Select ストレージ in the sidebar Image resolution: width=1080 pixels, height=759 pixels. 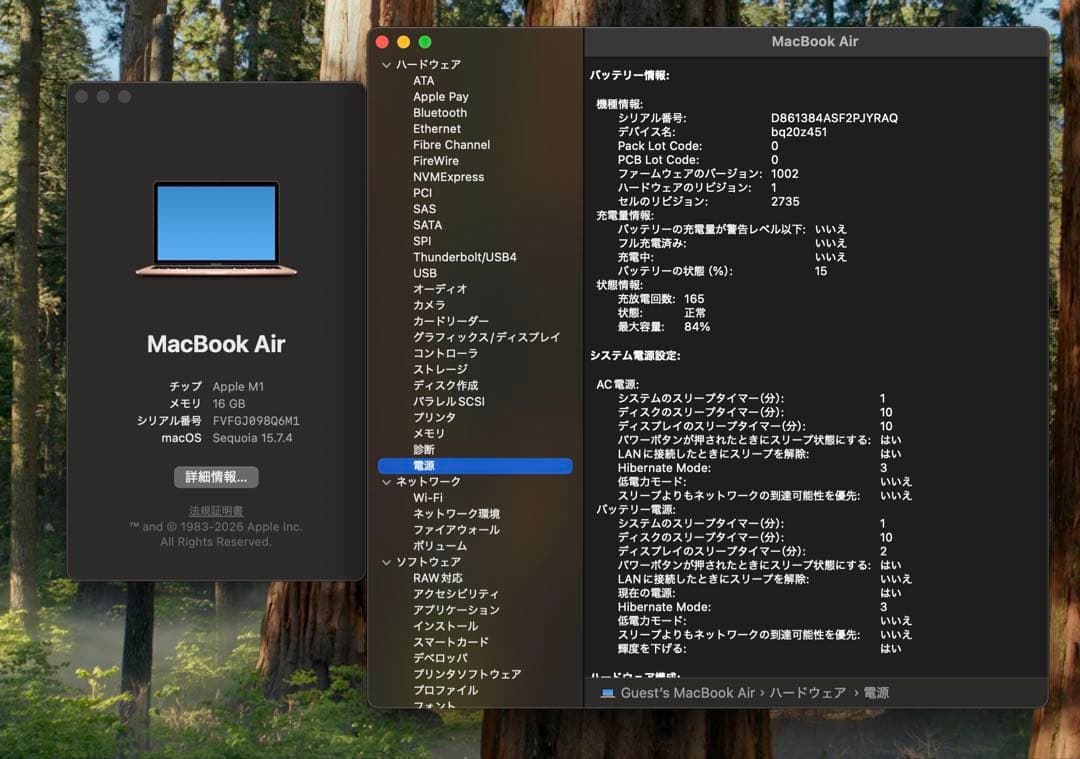(x=440, y=369)
